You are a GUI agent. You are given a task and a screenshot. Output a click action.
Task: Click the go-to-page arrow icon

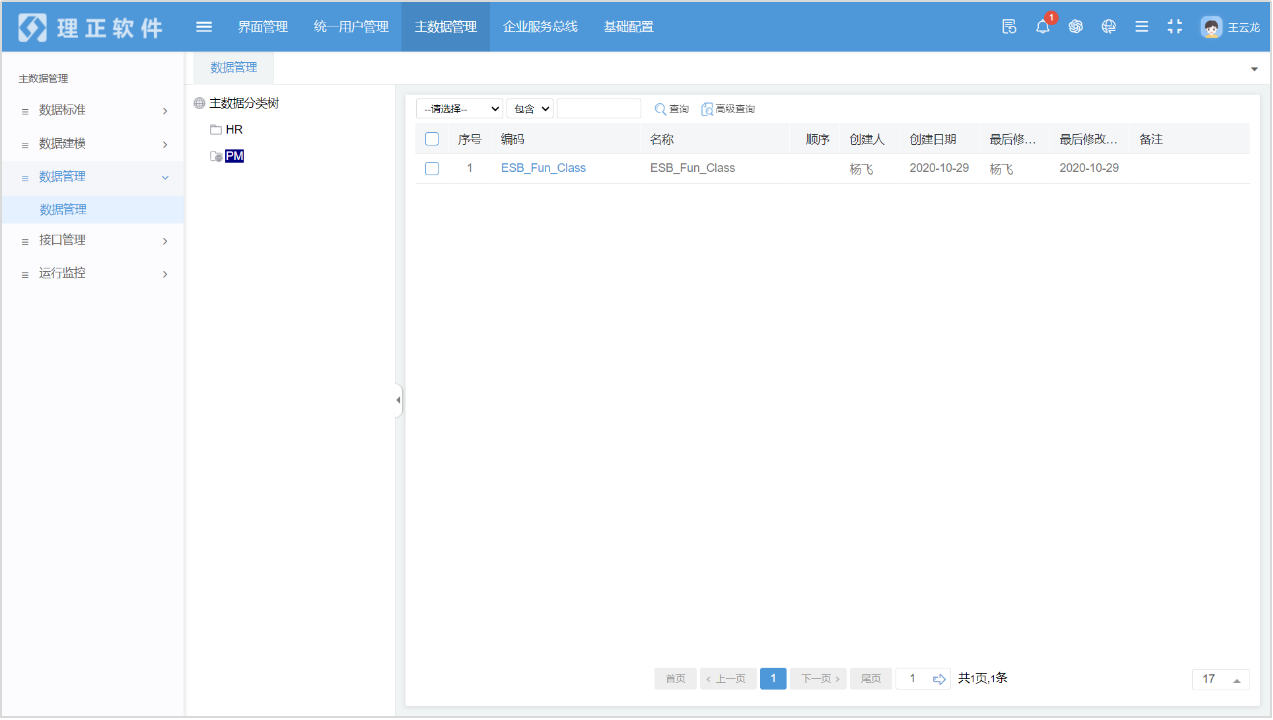pos(939,679)
